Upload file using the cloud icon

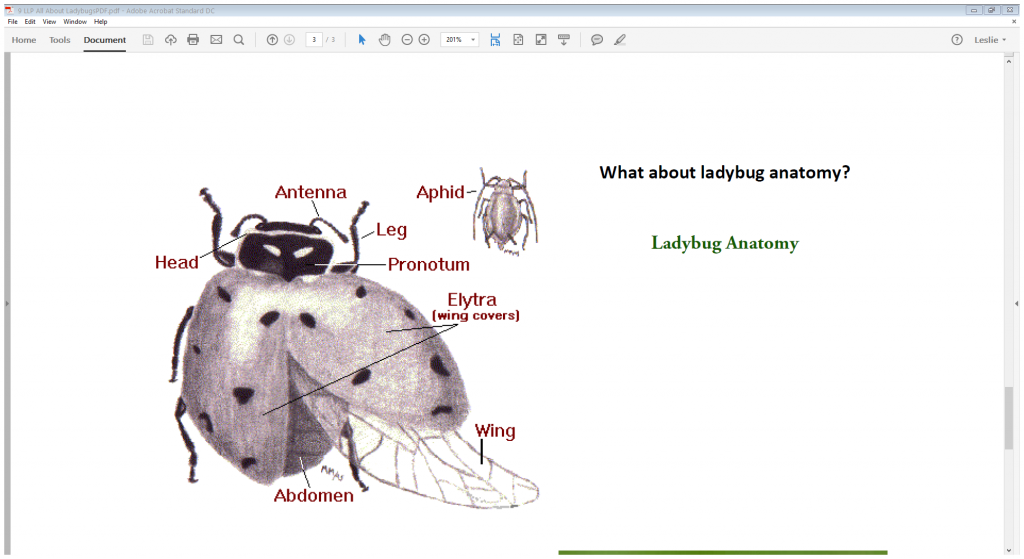click(171, 40)
